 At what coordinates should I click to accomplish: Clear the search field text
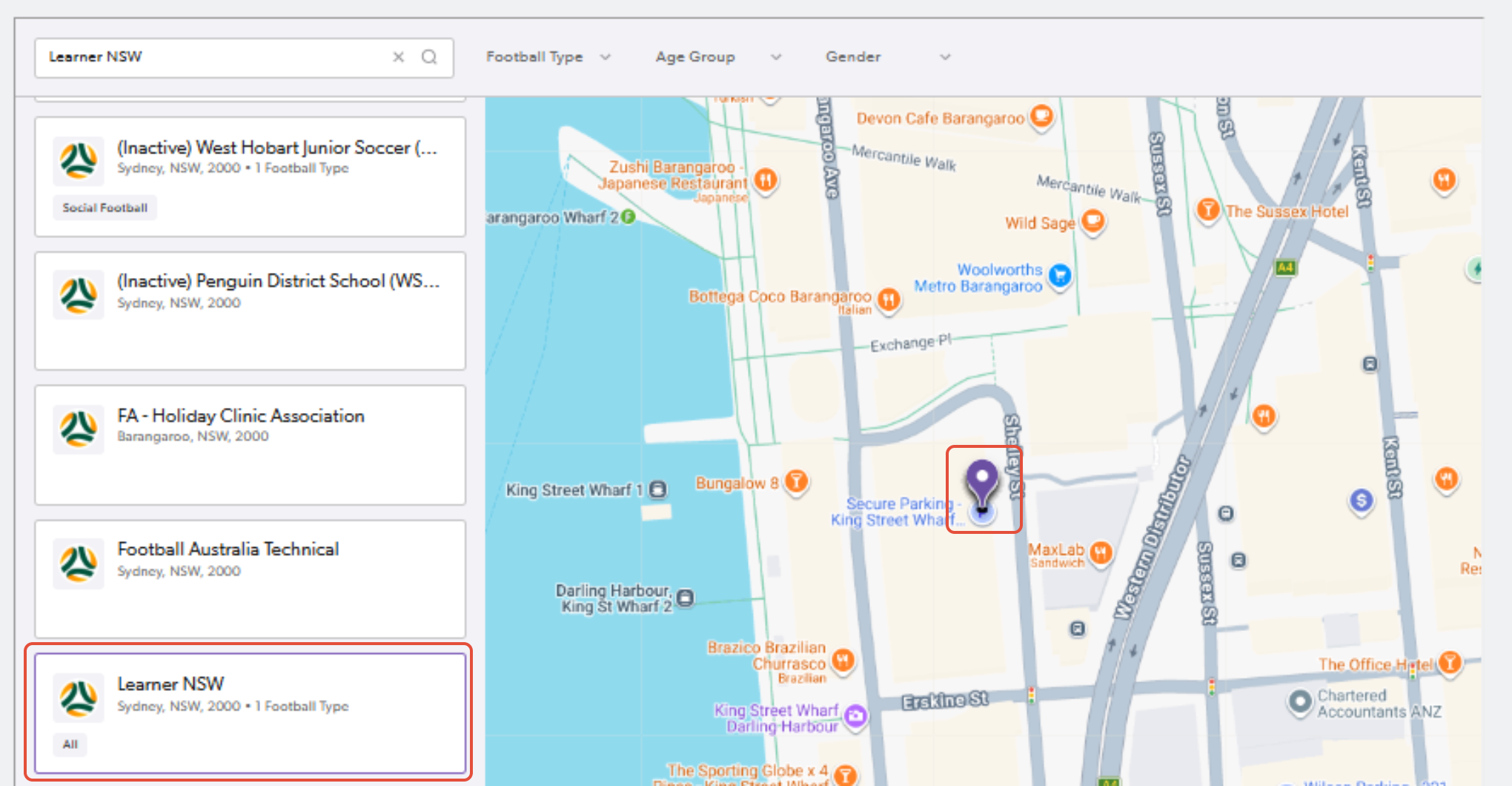click(x=398, y=57)
